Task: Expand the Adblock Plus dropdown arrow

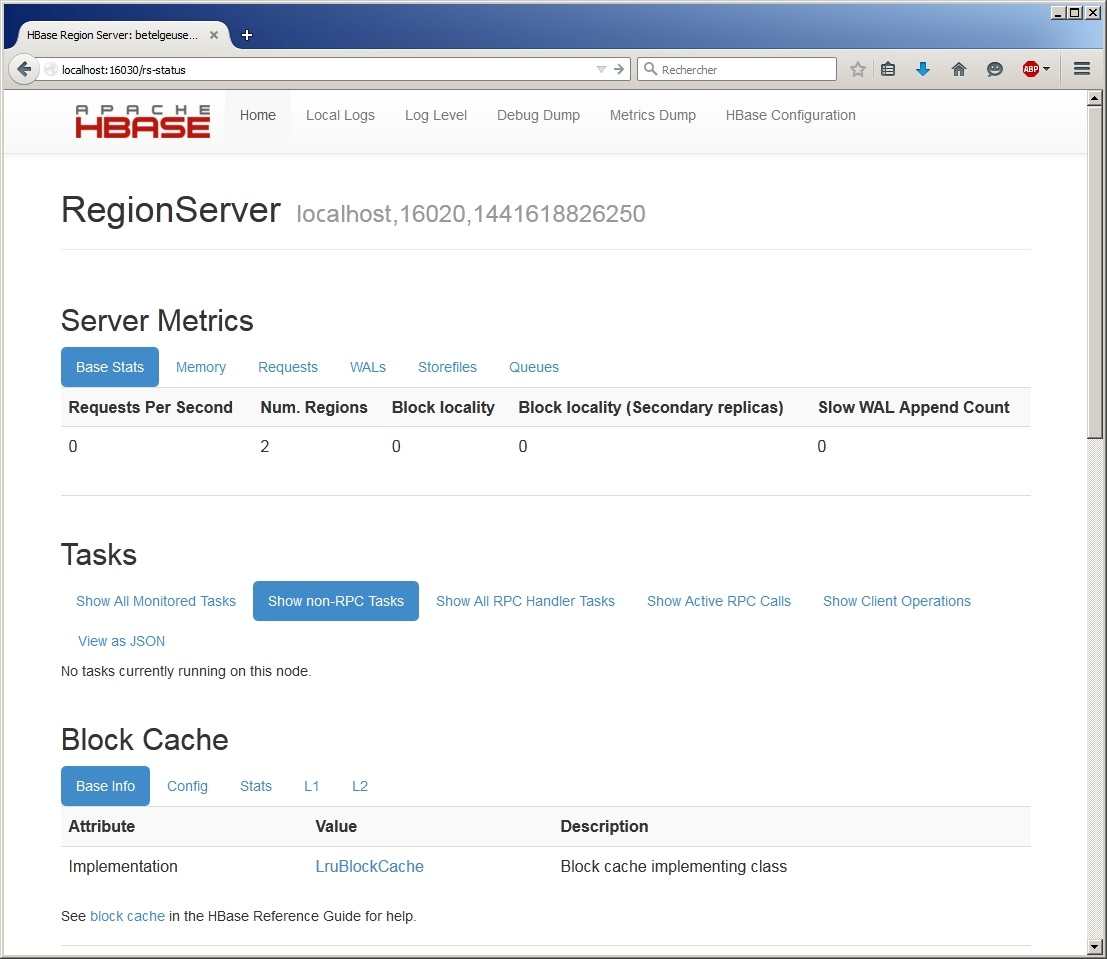Action: (x=1046, y=69)
